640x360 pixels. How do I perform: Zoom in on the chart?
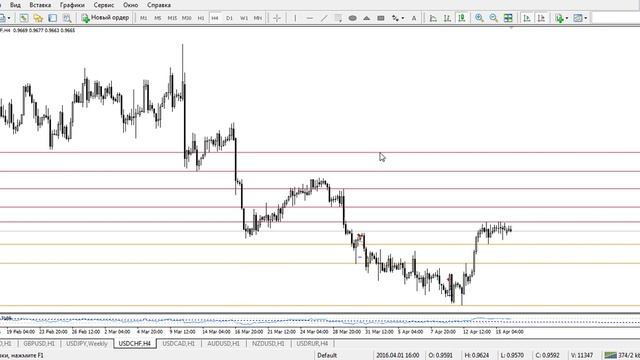click(479, 18)
